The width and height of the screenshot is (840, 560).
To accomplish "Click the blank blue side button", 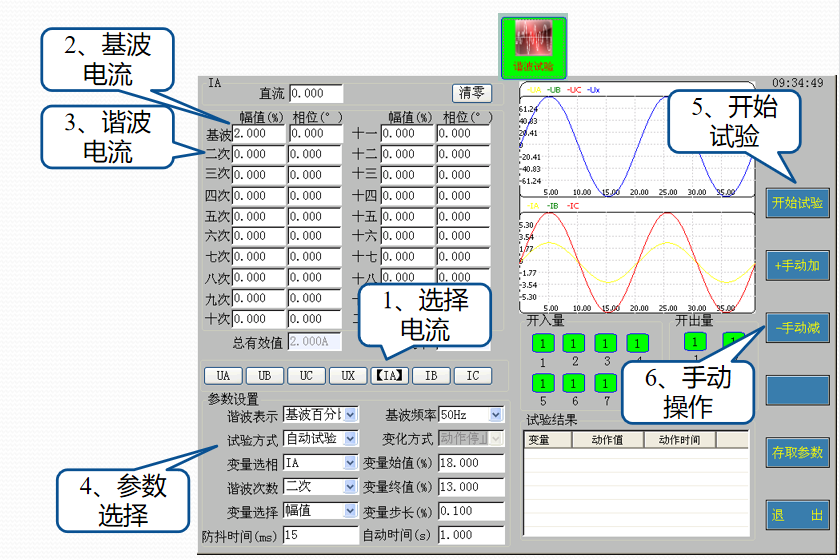I will [x=797, y=390].
